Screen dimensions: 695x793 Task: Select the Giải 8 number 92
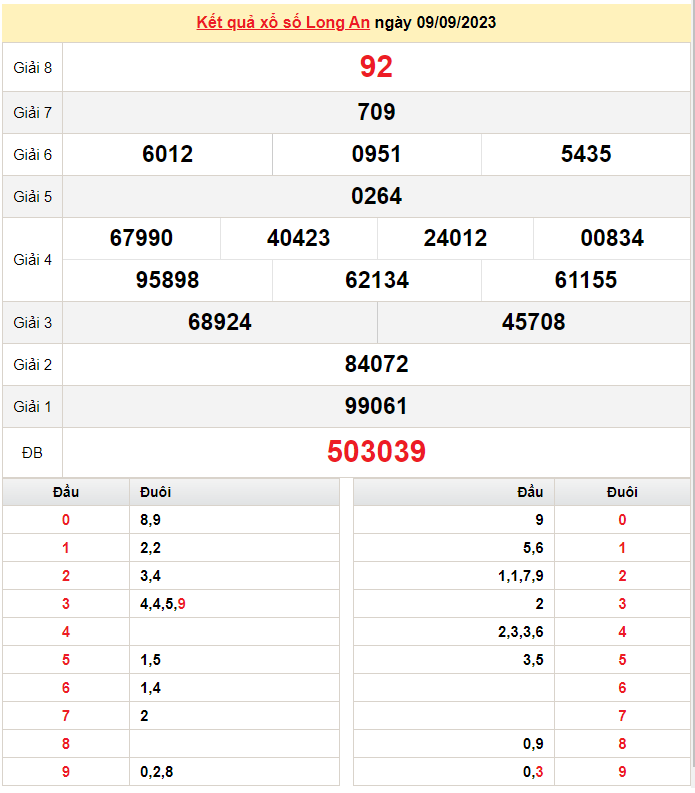(x=376, y=67)
